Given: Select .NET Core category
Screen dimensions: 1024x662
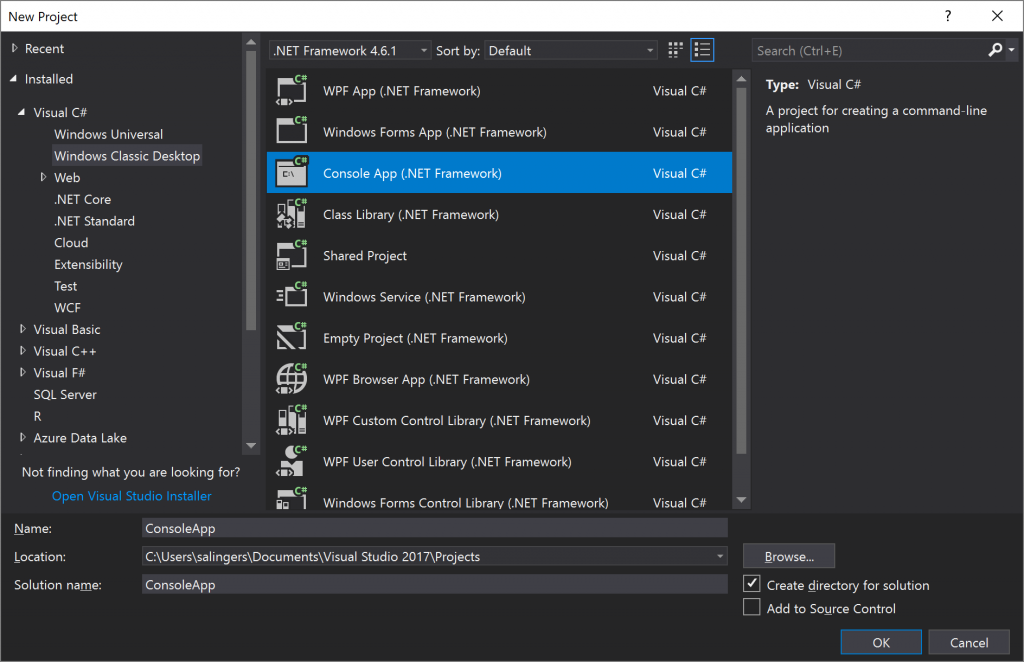Looking at the screenshot, I should tap(82, 199).
